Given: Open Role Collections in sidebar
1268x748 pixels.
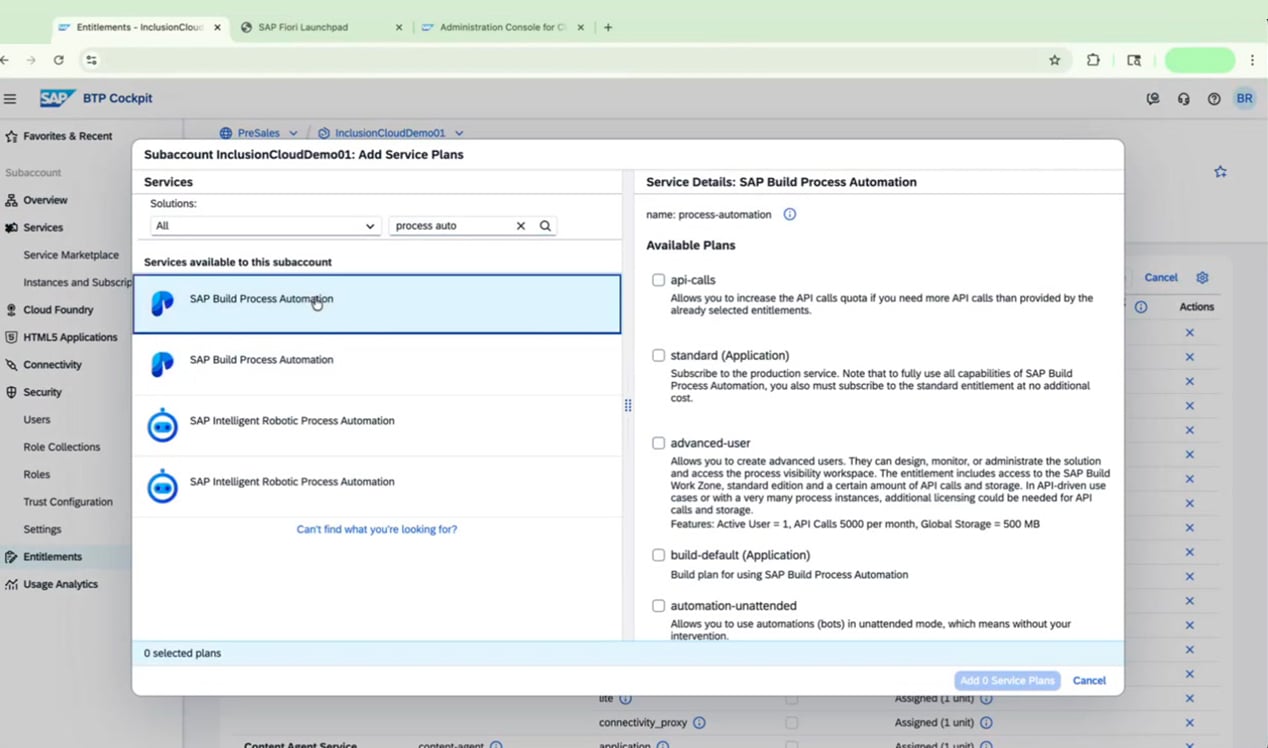Looking at the screenshot, I should point(62,447).
